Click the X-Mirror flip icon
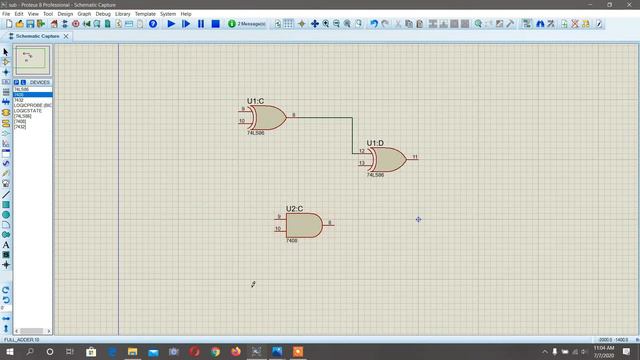The image size is (640, 360). click(6, 318)
